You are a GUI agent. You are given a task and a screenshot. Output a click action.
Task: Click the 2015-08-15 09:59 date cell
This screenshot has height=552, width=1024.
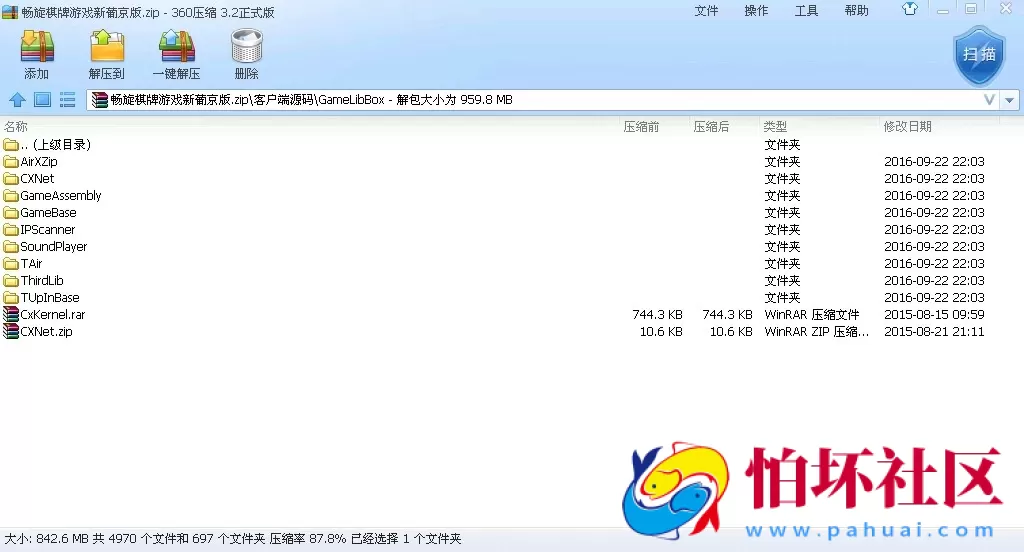(934, 314)
